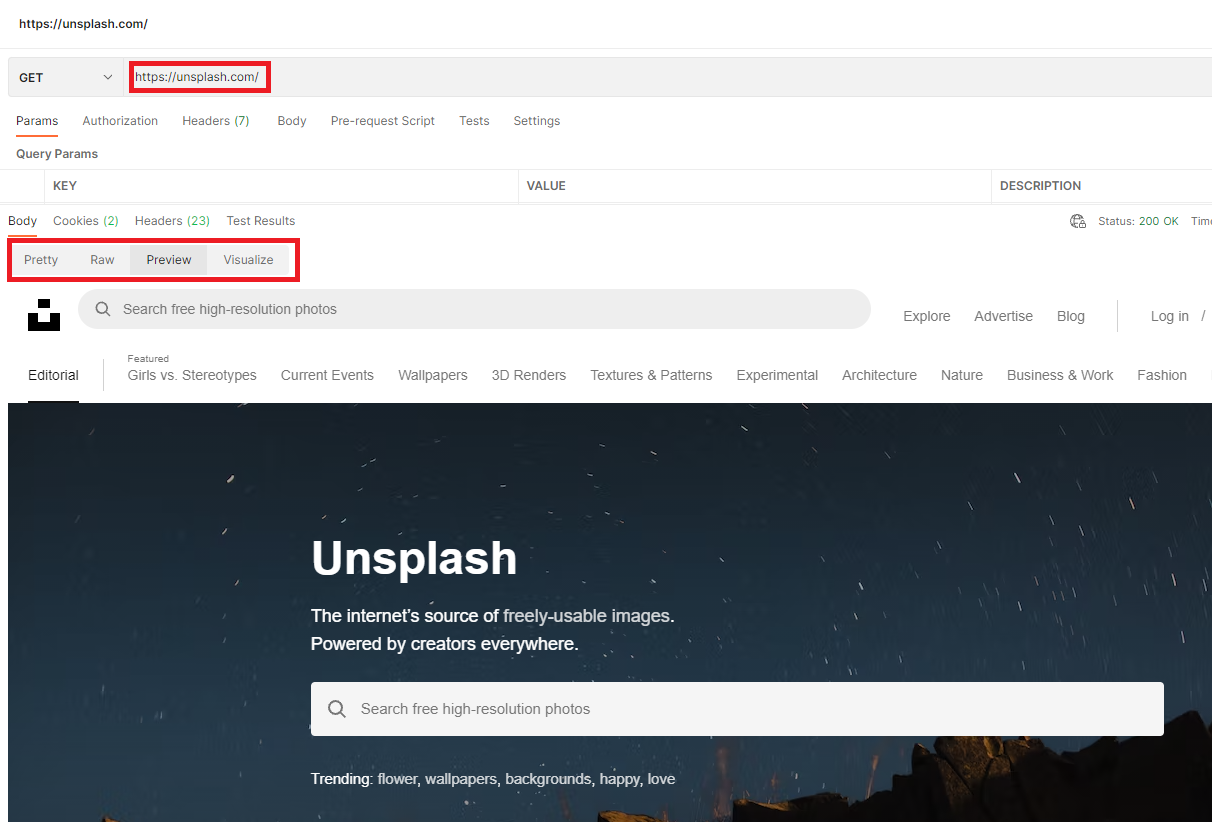This screenshot has width=1212, height=822.
Task: Open the Blog link
Action: (x=1071, y=316)
